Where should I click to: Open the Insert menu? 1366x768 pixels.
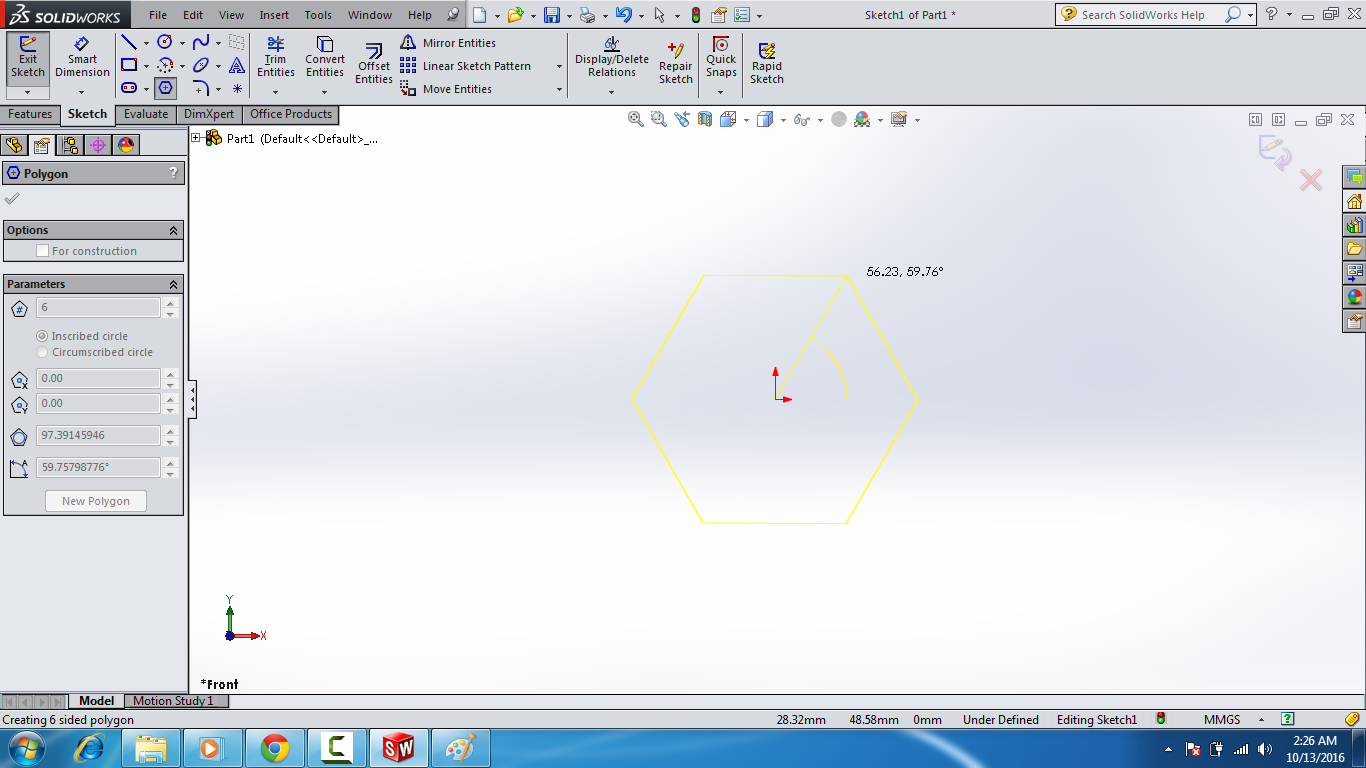click(274, 15)
